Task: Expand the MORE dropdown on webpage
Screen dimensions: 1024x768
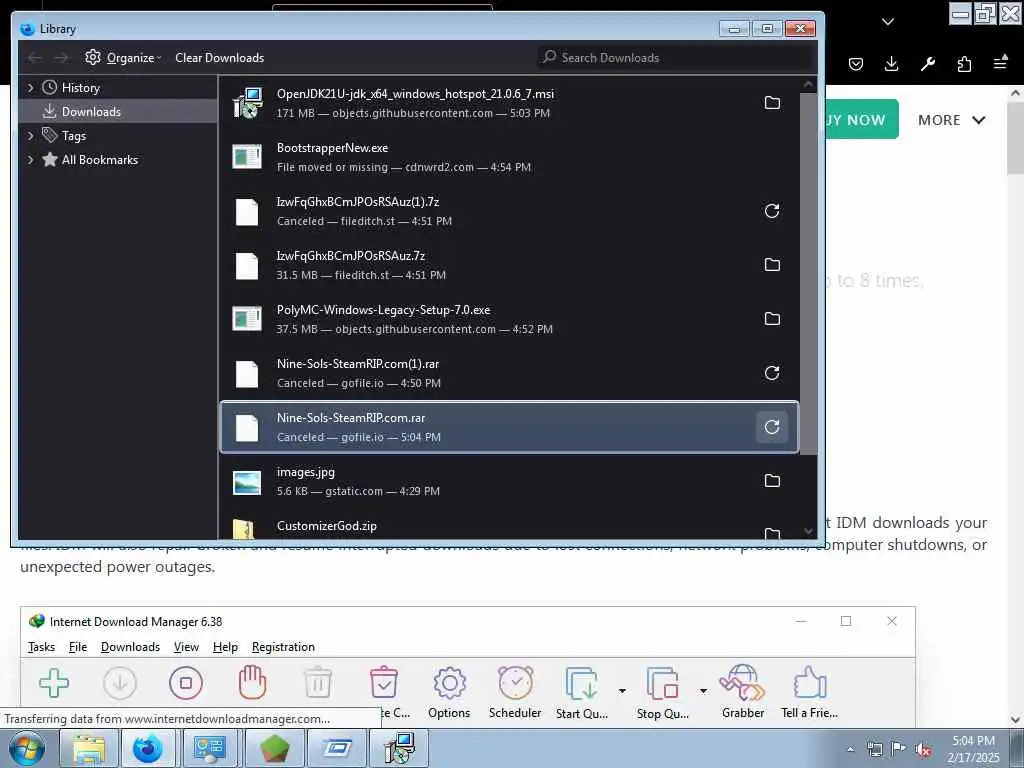Action: [952, 120]
